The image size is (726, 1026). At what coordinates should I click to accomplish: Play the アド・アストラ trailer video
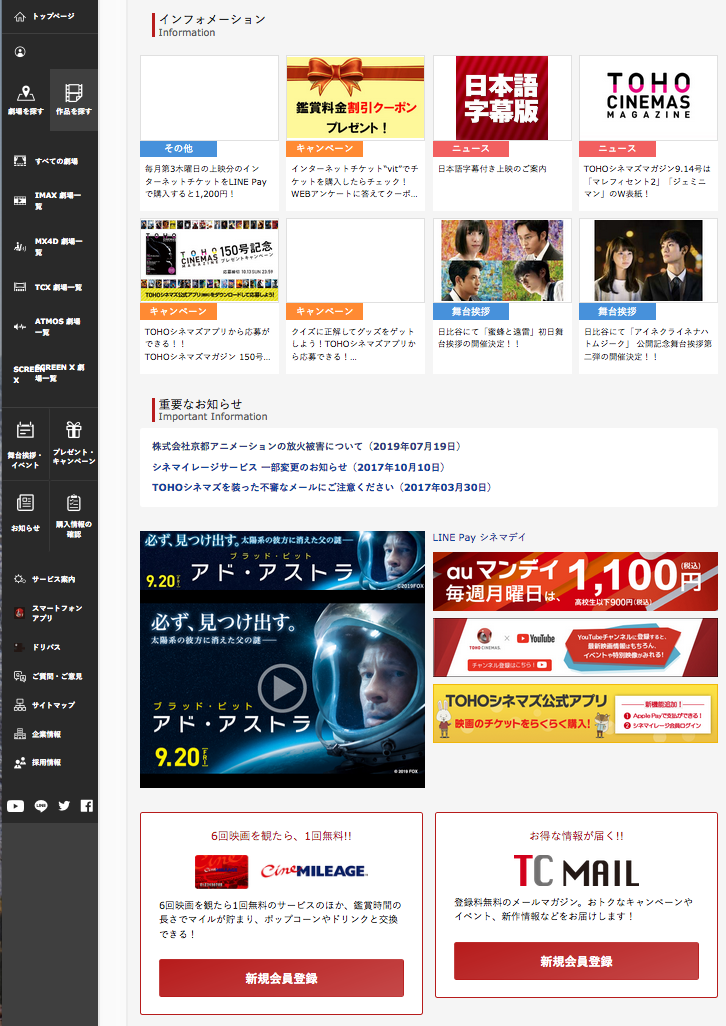tap(282, 688)
